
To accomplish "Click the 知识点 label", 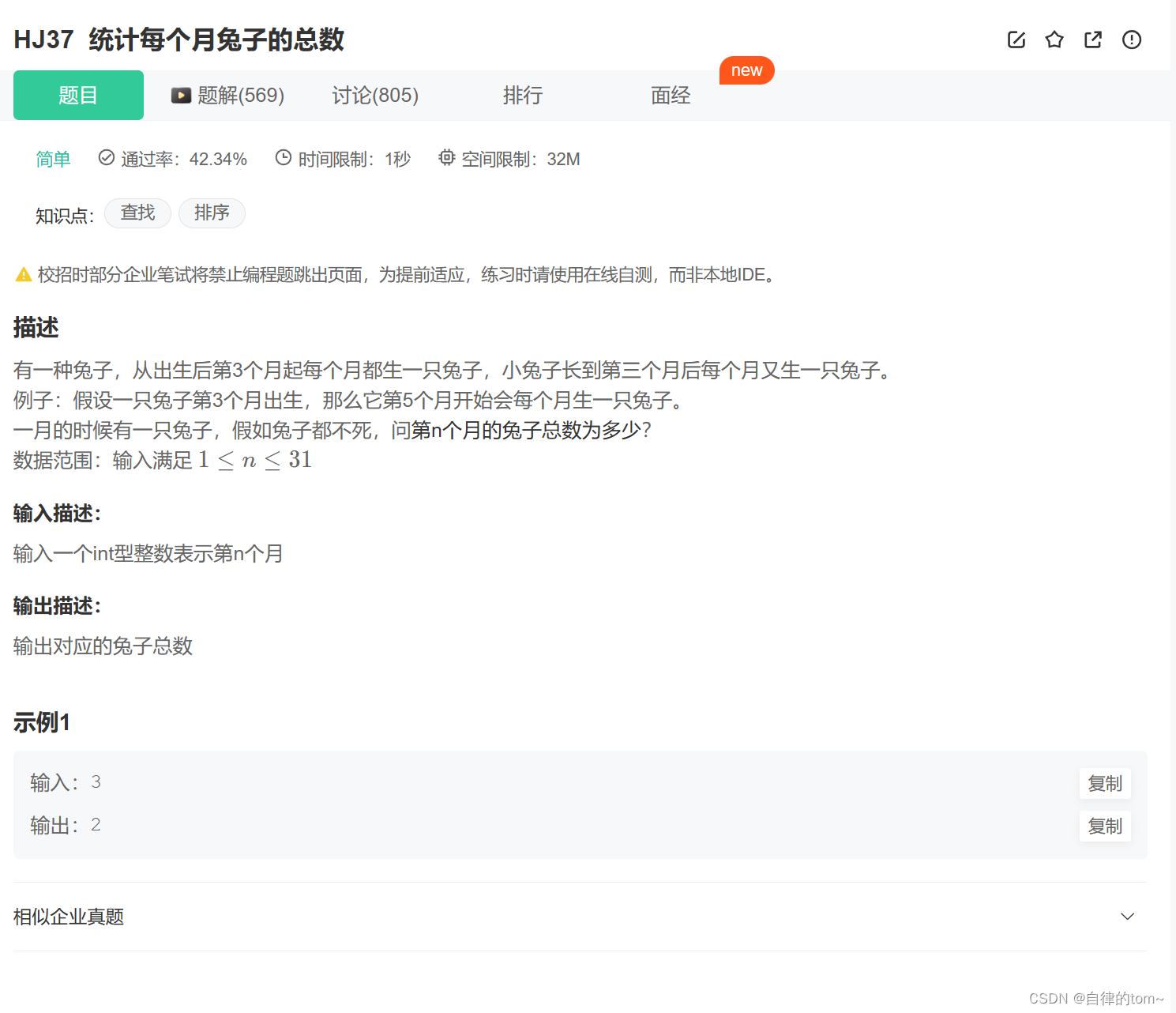I will click(65, 216).
